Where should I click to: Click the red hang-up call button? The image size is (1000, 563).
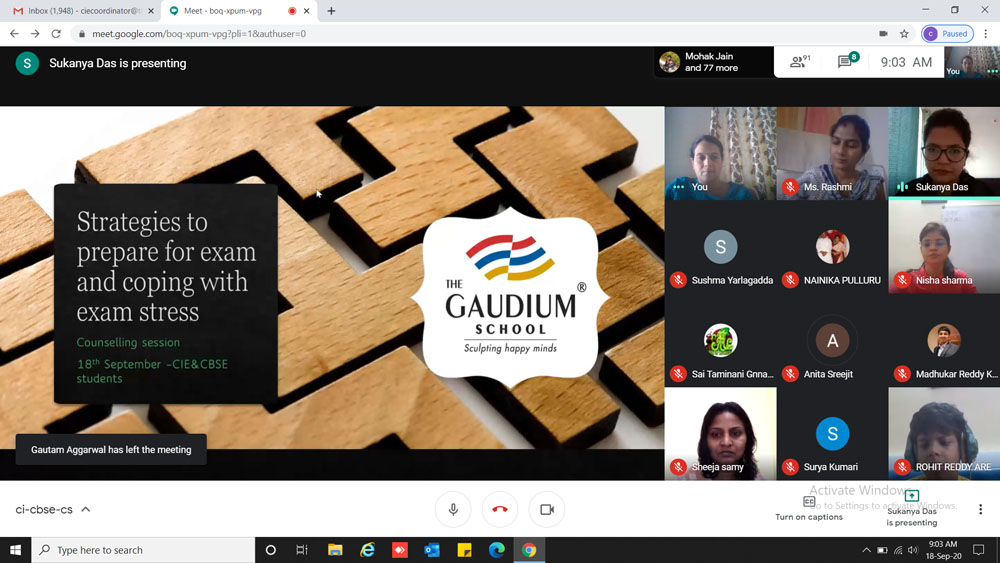coord(500,509)
